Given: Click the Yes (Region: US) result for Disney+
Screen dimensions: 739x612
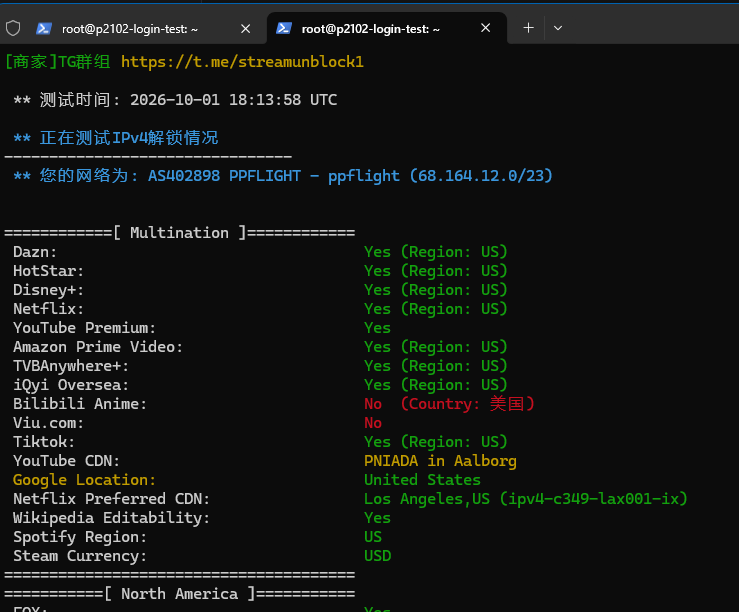Looking at the screenshot, I should [435, 290].
